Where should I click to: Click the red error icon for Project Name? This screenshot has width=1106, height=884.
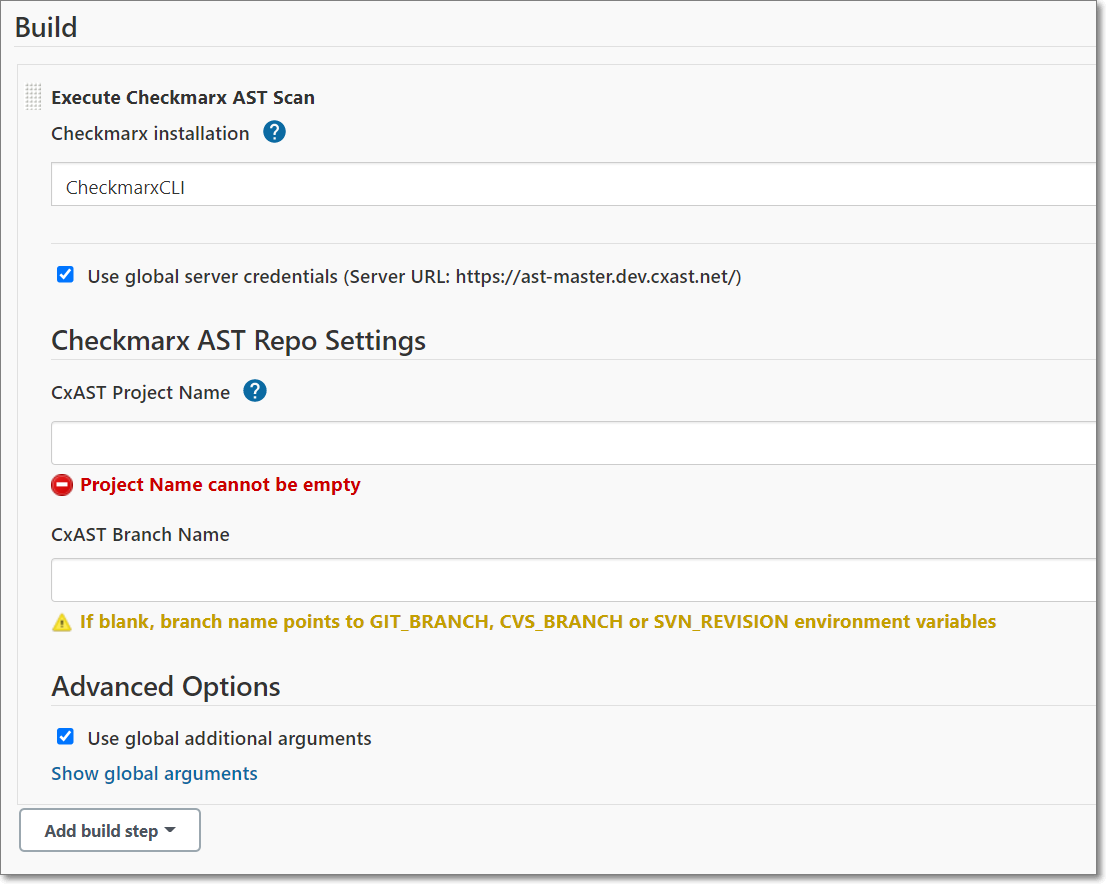click(62, 485)
